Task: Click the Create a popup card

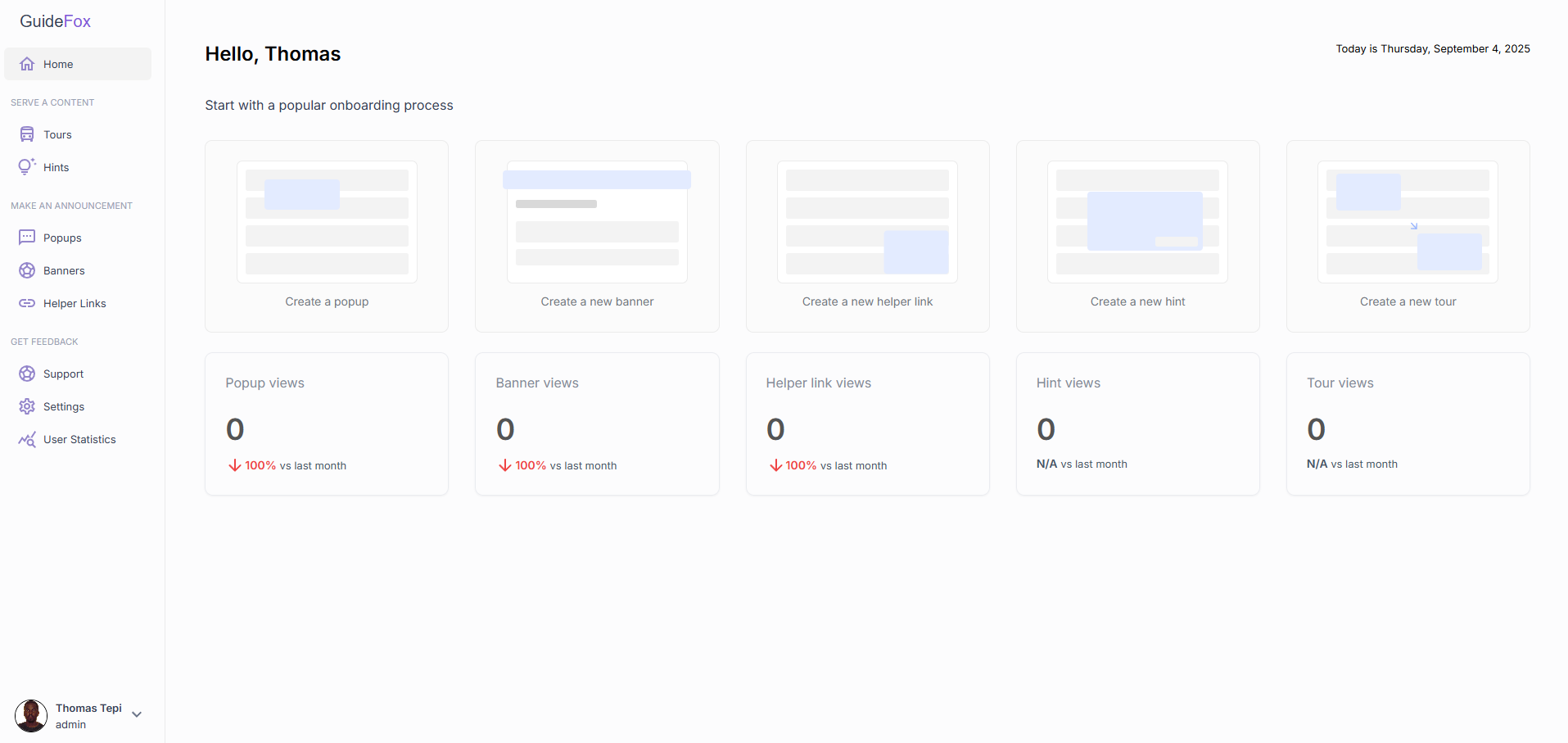Action: point(326,236)
